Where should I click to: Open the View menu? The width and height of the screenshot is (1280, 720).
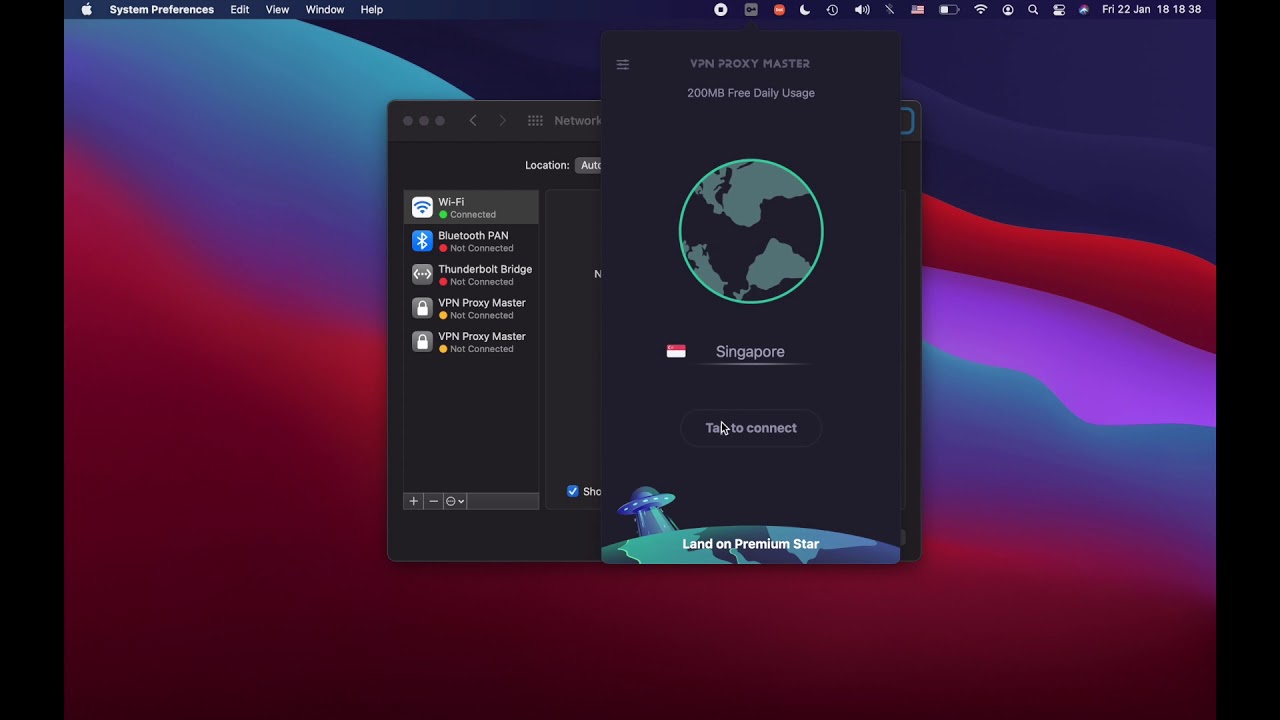click(x=277, y=9)
